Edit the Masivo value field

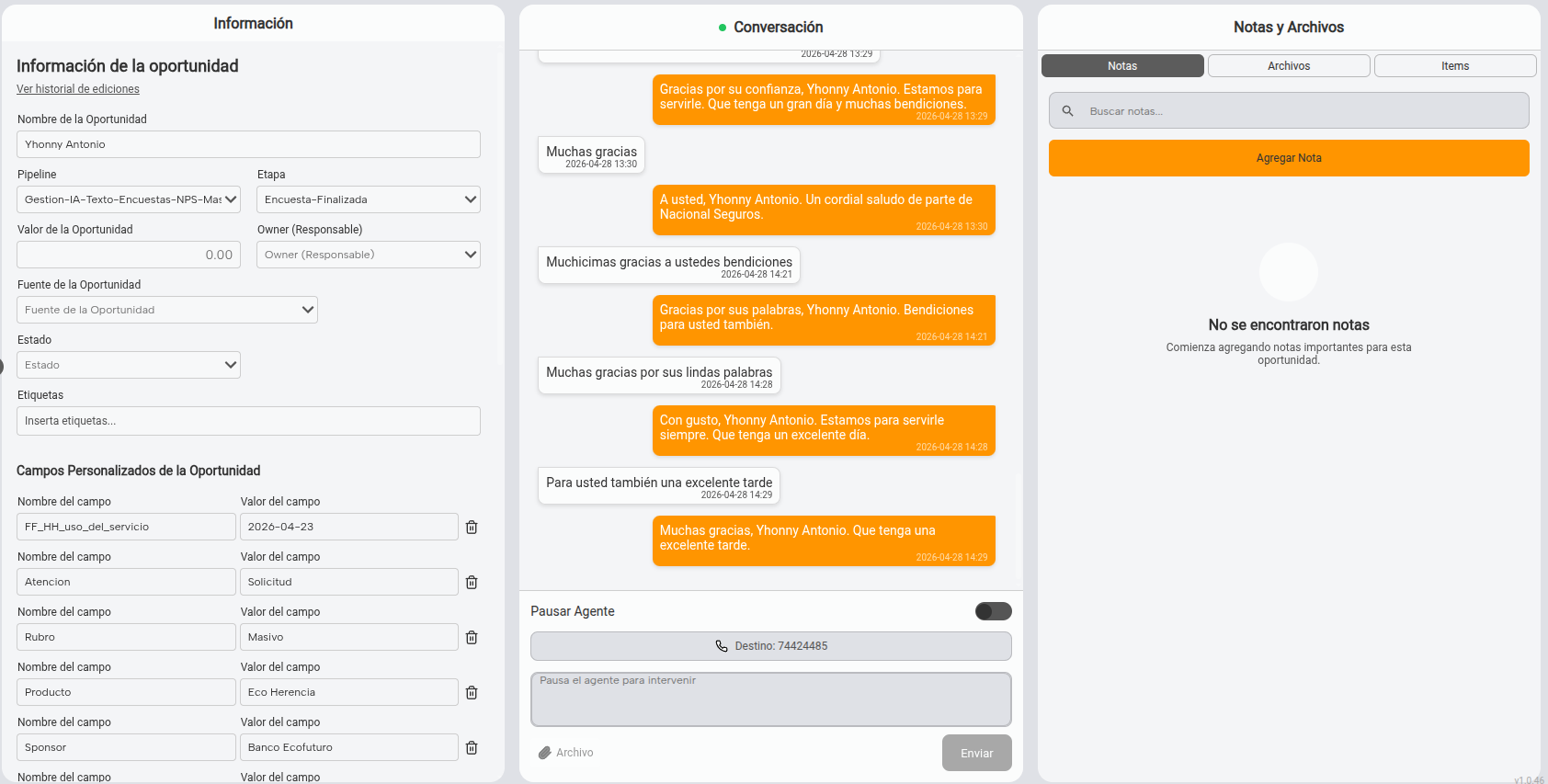349,637
